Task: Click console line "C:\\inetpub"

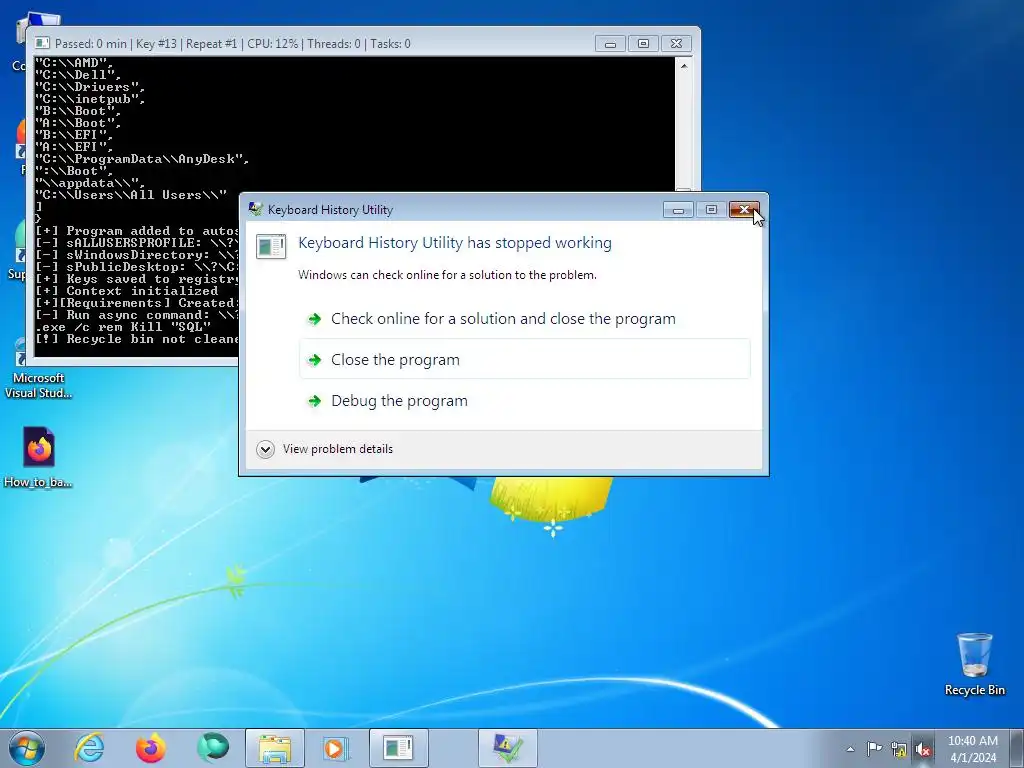Action: coord(89,99)
